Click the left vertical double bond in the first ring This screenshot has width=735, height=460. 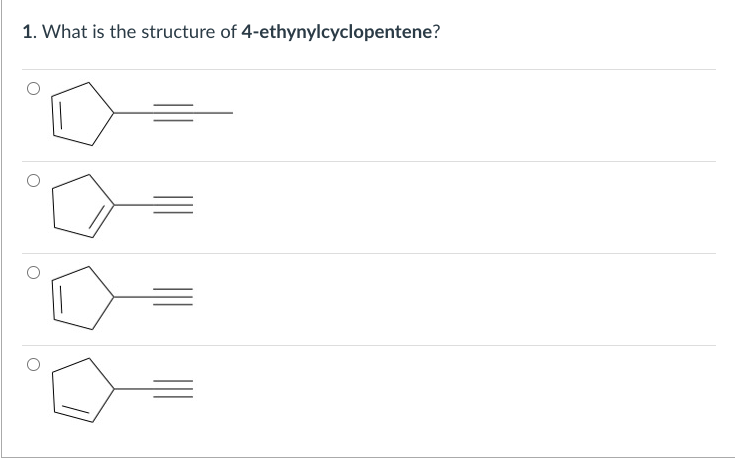coord(57,116)
